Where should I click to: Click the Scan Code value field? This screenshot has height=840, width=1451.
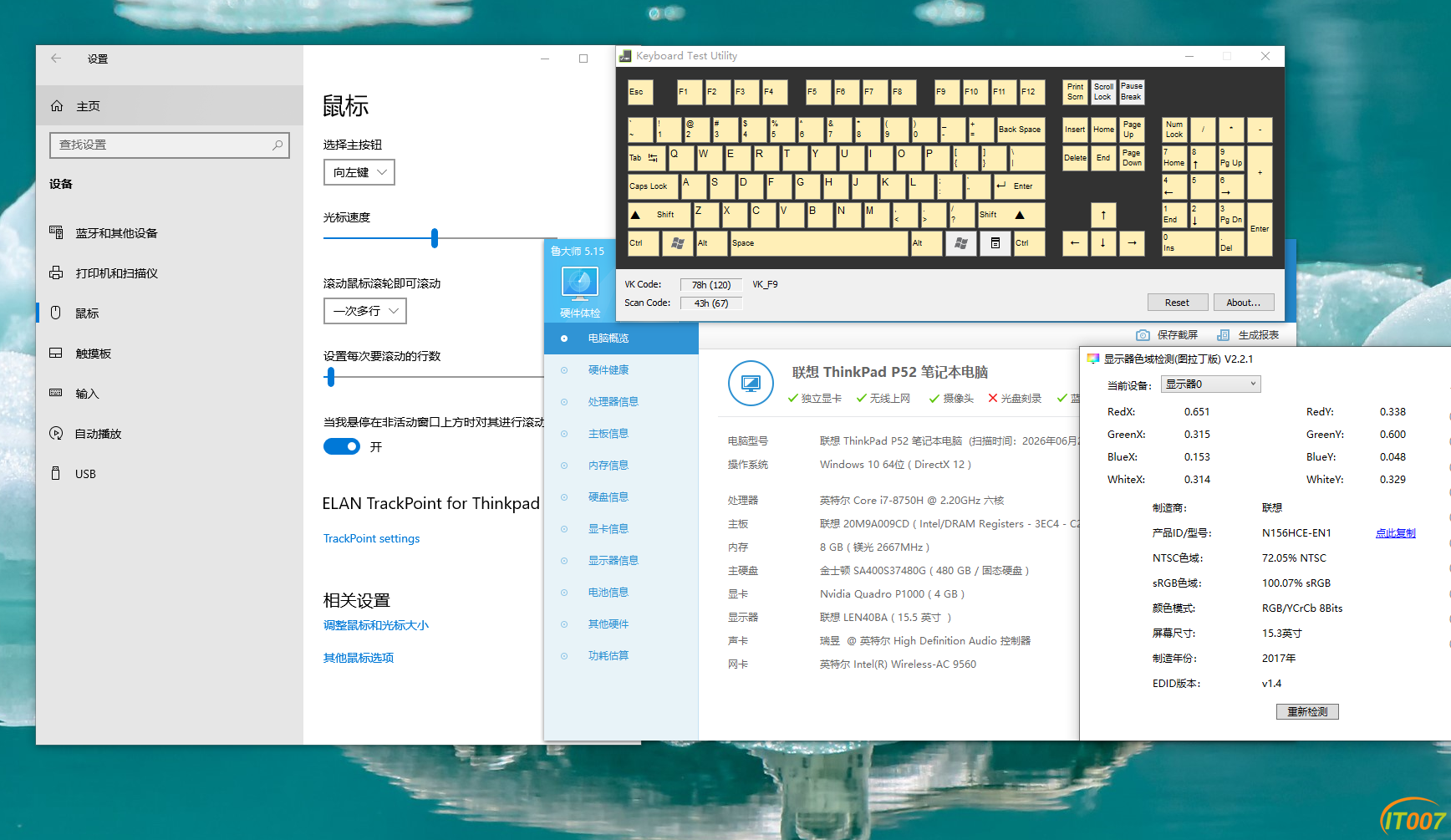pos(711,303)
